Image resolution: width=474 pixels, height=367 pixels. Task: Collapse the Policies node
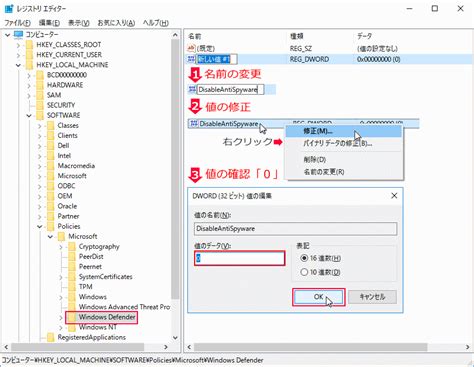40,226
